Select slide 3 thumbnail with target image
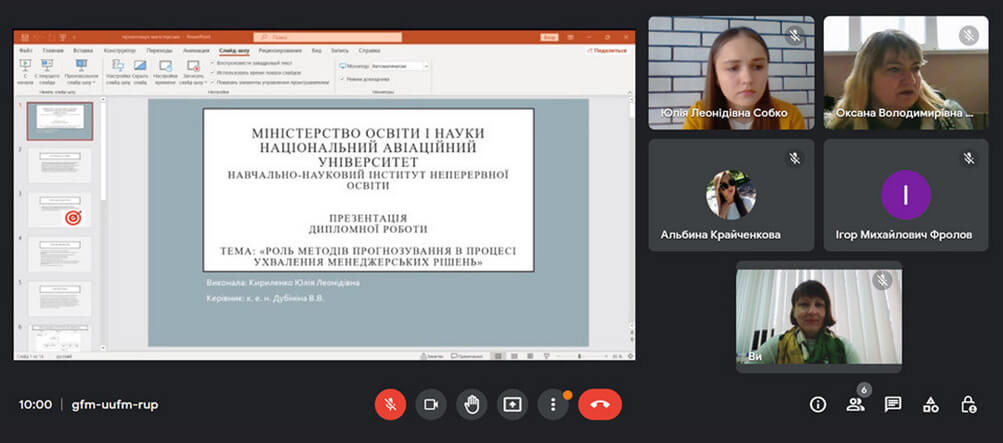The height and width of the screenshot is (443, 1003). tap(60, 210)
